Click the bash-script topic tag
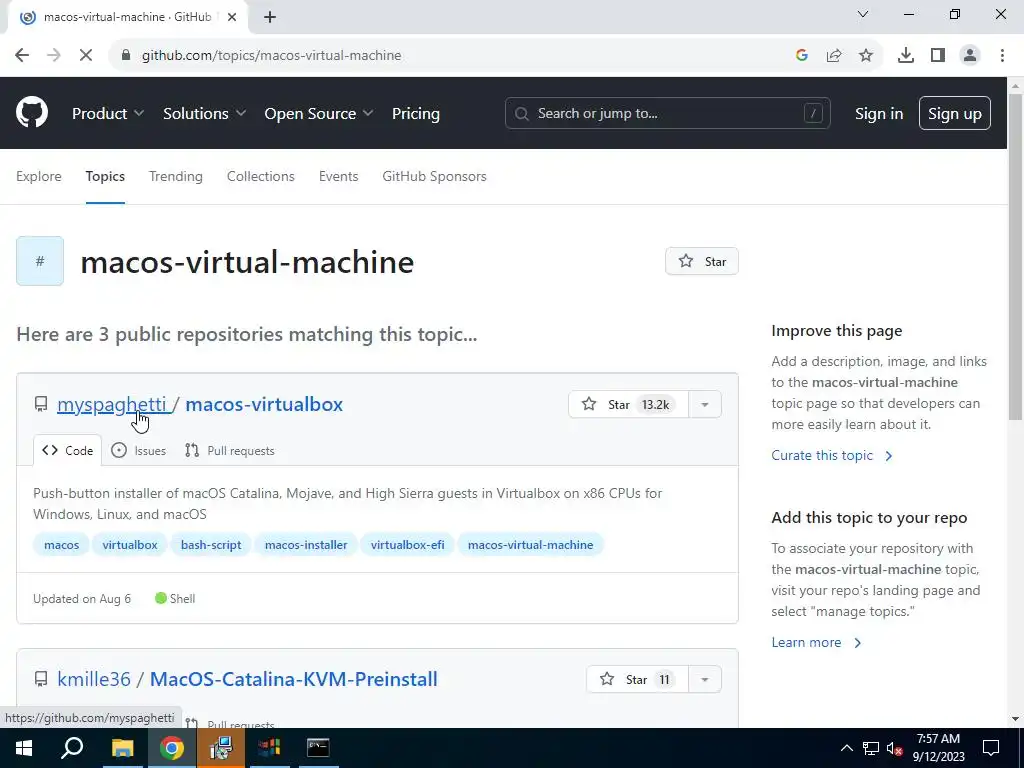 coord(211,545)
